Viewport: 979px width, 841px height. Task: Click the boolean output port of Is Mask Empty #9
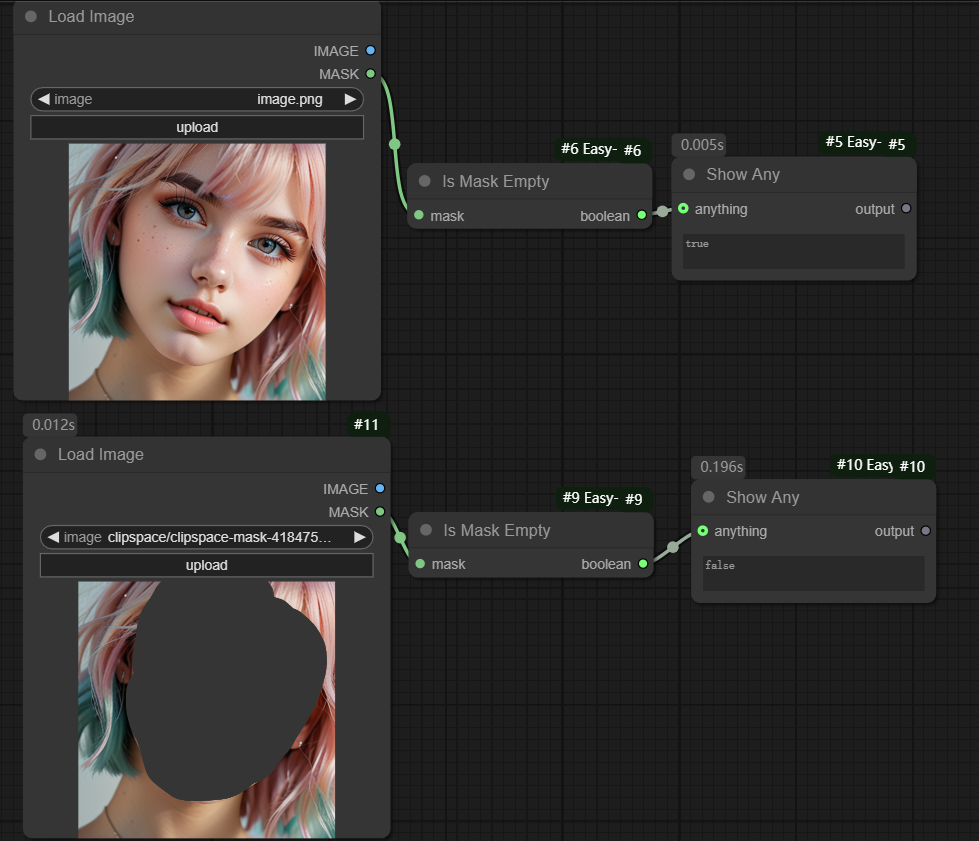coord(642,564)
